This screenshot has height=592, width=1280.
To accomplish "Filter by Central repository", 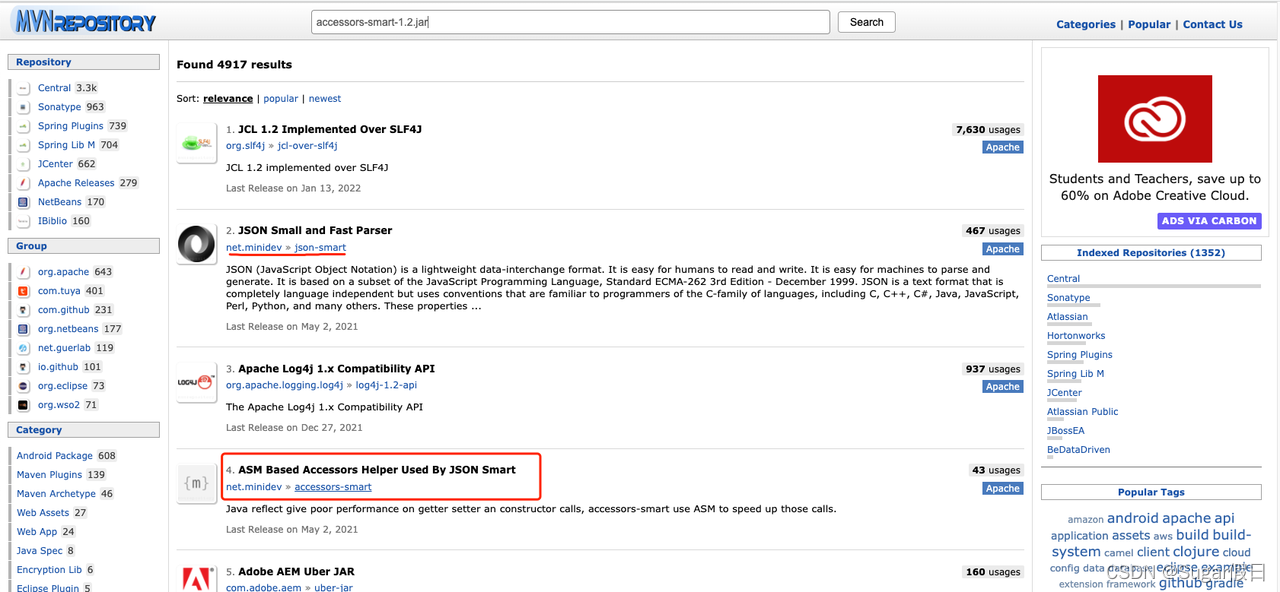I will click(x=54, y=88).
